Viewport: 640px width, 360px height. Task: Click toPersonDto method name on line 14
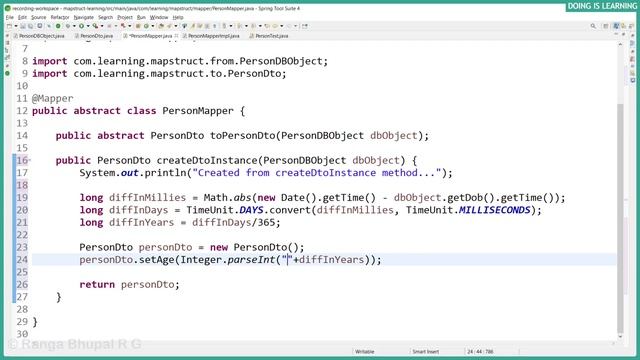(243, 136)
